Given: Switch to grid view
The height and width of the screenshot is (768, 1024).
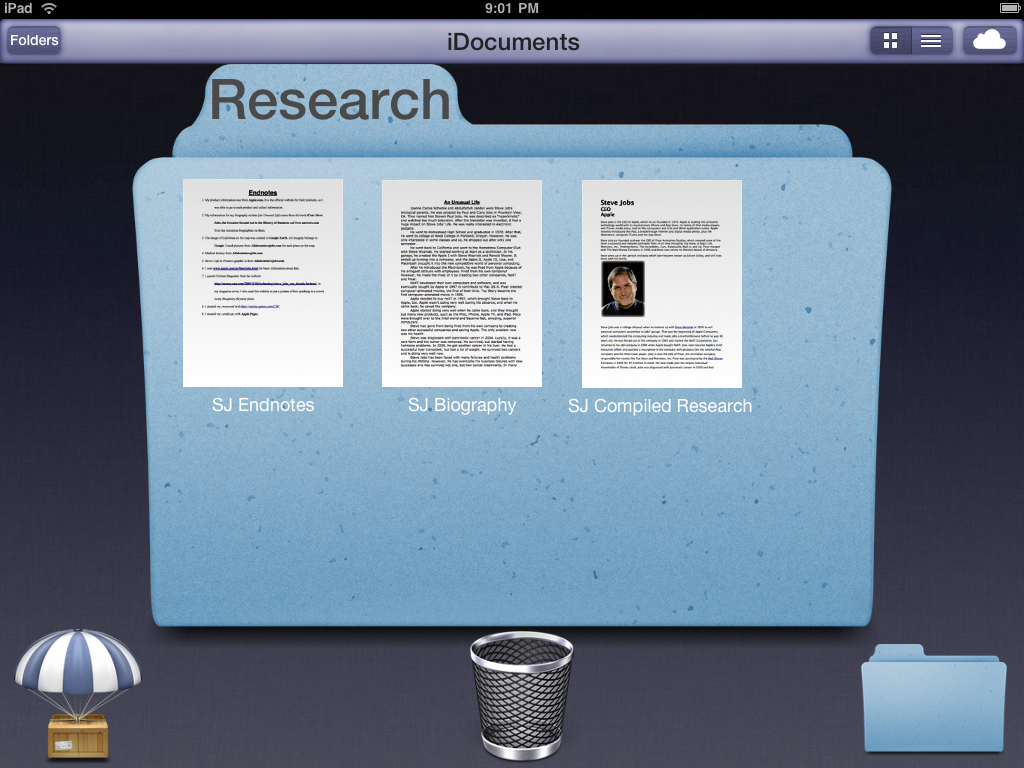Looking at the screenshot, I should pyautogui.click(x=890, y=41).
